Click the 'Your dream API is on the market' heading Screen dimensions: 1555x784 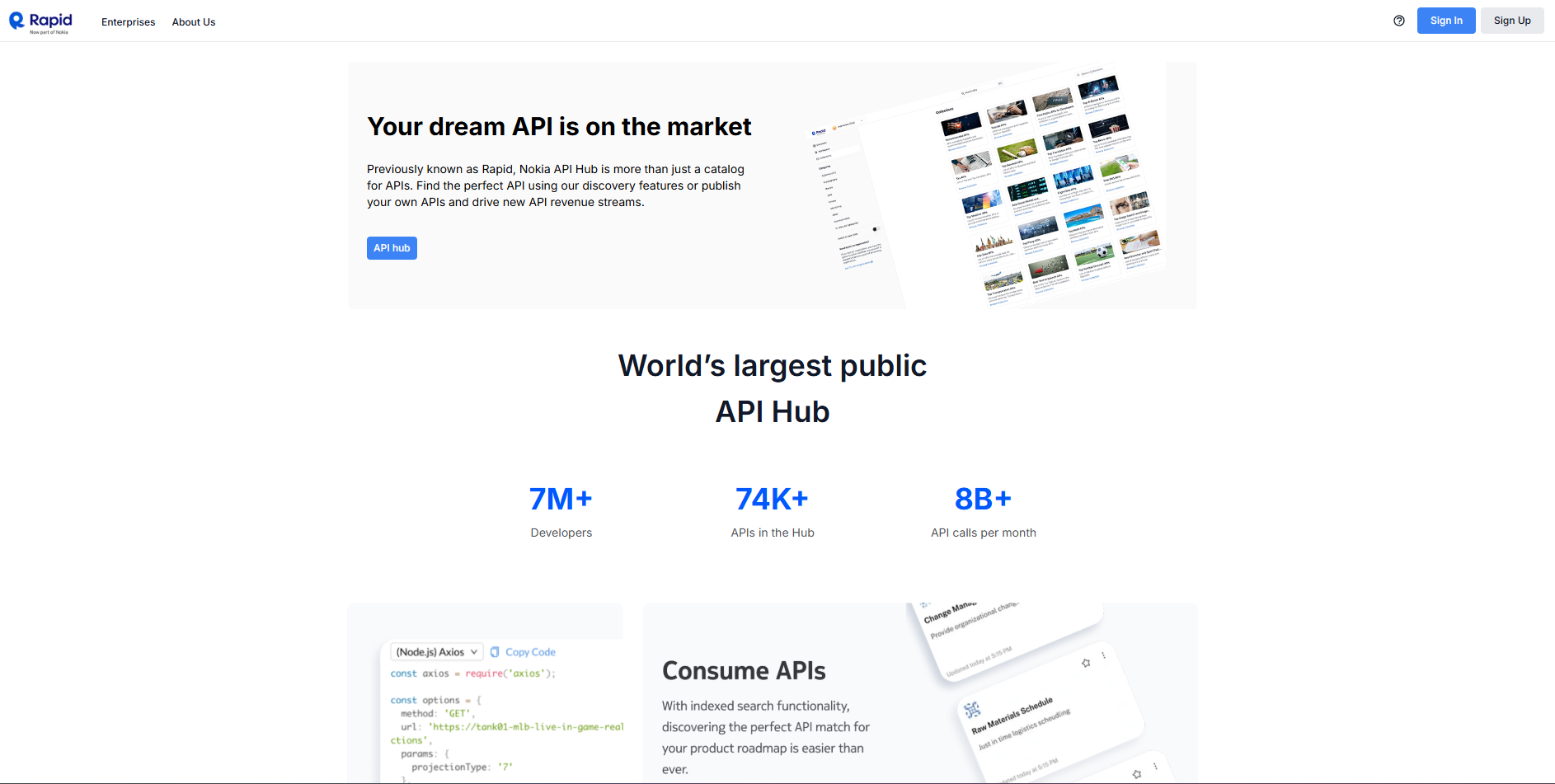(x=559, y=127)
